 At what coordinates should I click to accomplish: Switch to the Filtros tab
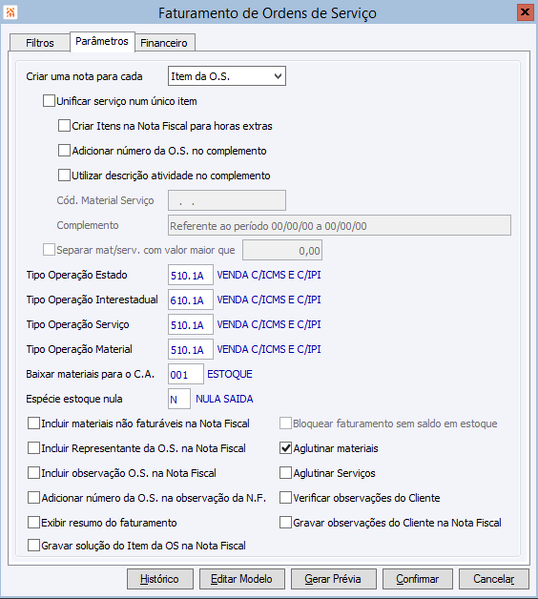pos(39,43)
